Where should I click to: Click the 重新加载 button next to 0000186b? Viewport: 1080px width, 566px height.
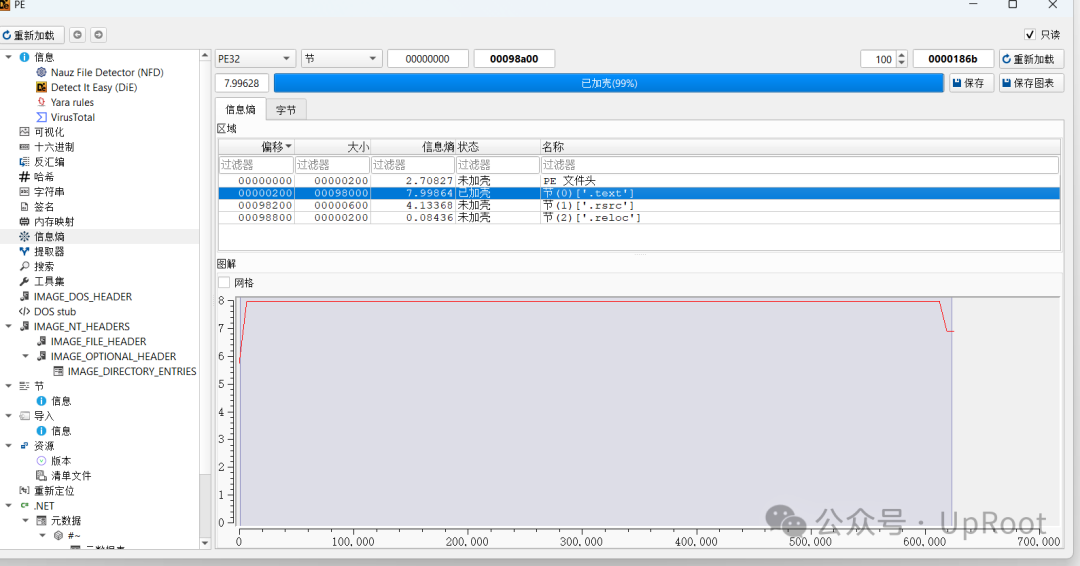coord(1032,59)
